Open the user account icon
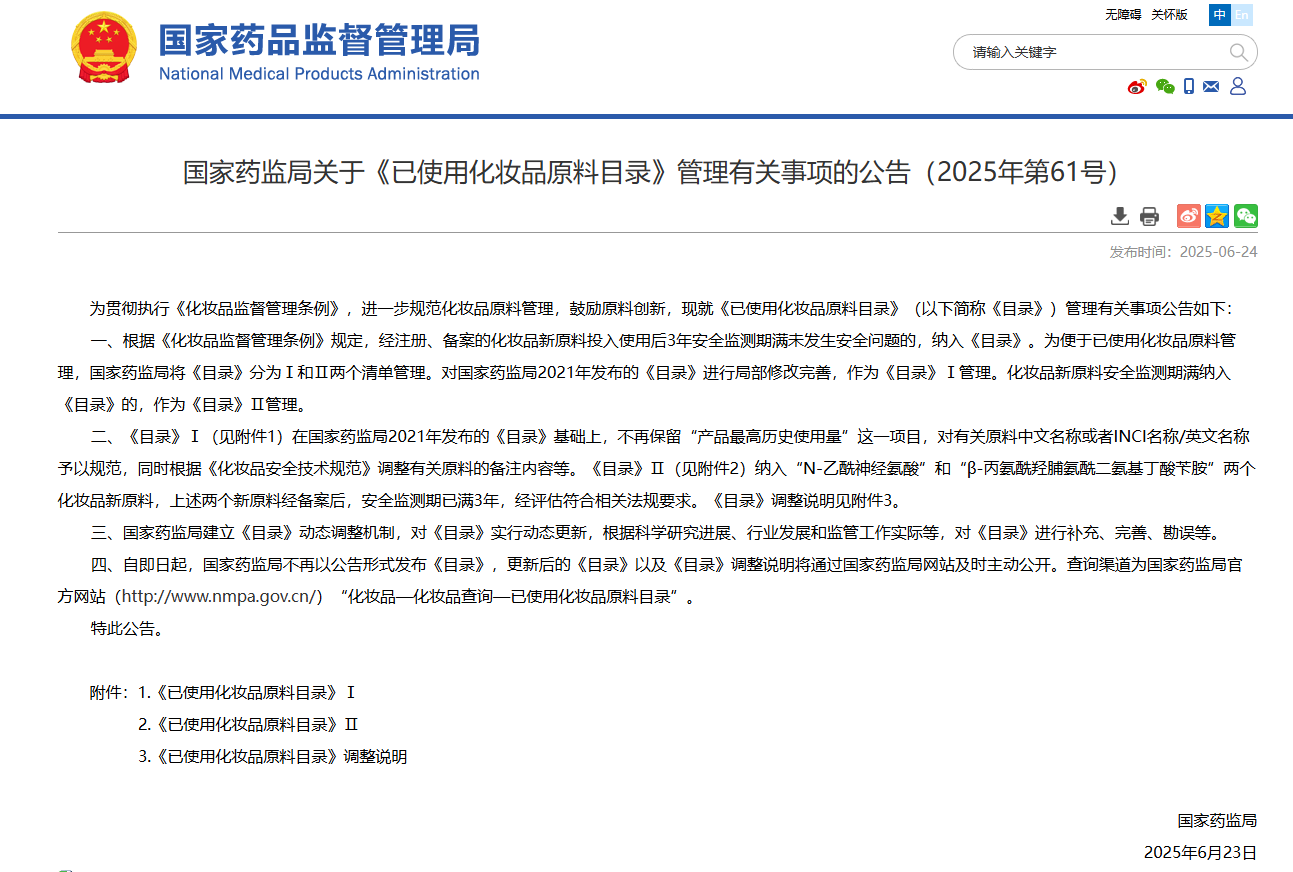The height and width of the screenshot is (872, 1293). 1238,87
